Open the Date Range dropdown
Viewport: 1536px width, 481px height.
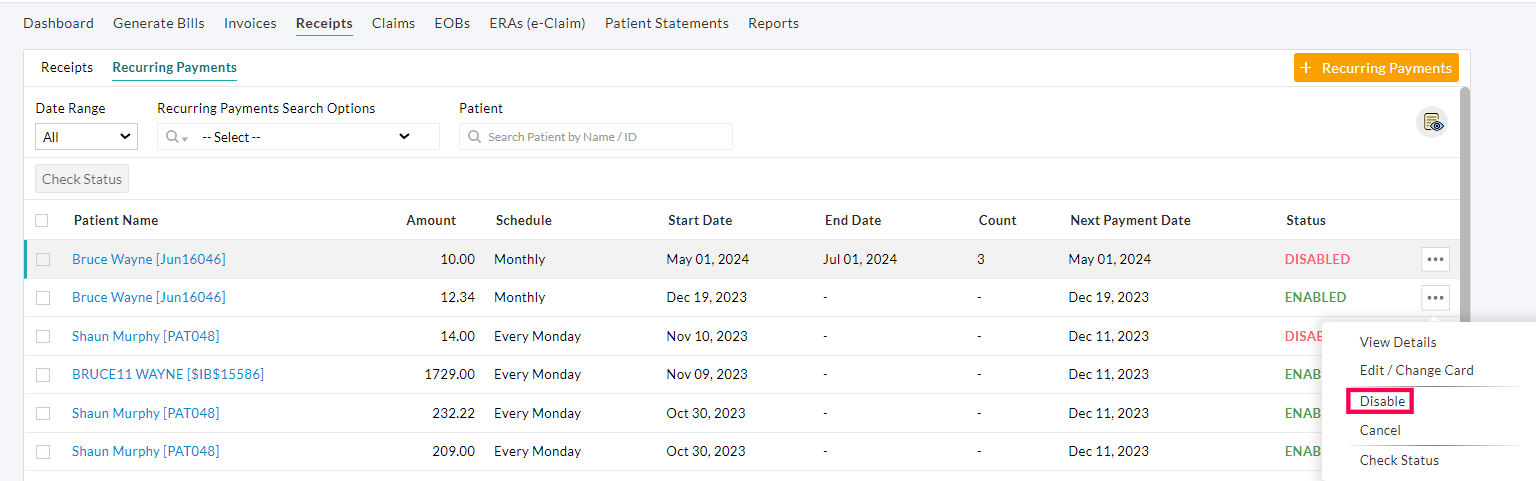click(86, 137)
